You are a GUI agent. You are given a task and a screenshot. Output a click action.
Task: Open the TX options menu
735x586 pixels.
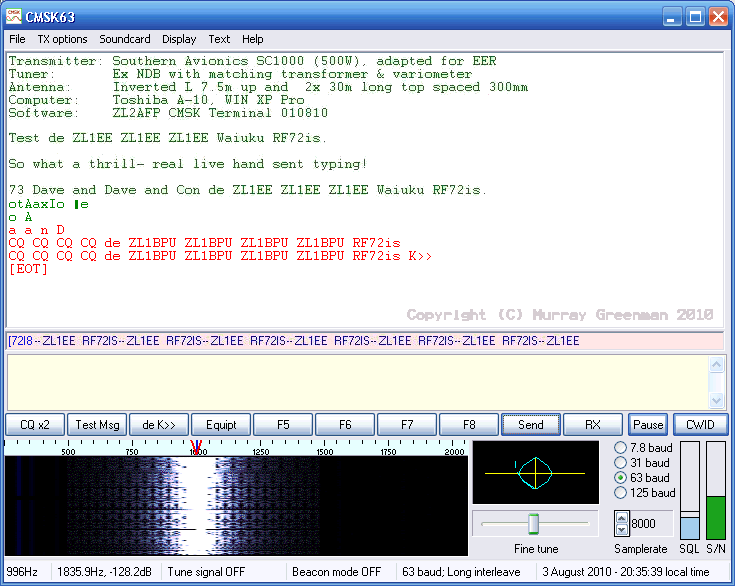62,39
